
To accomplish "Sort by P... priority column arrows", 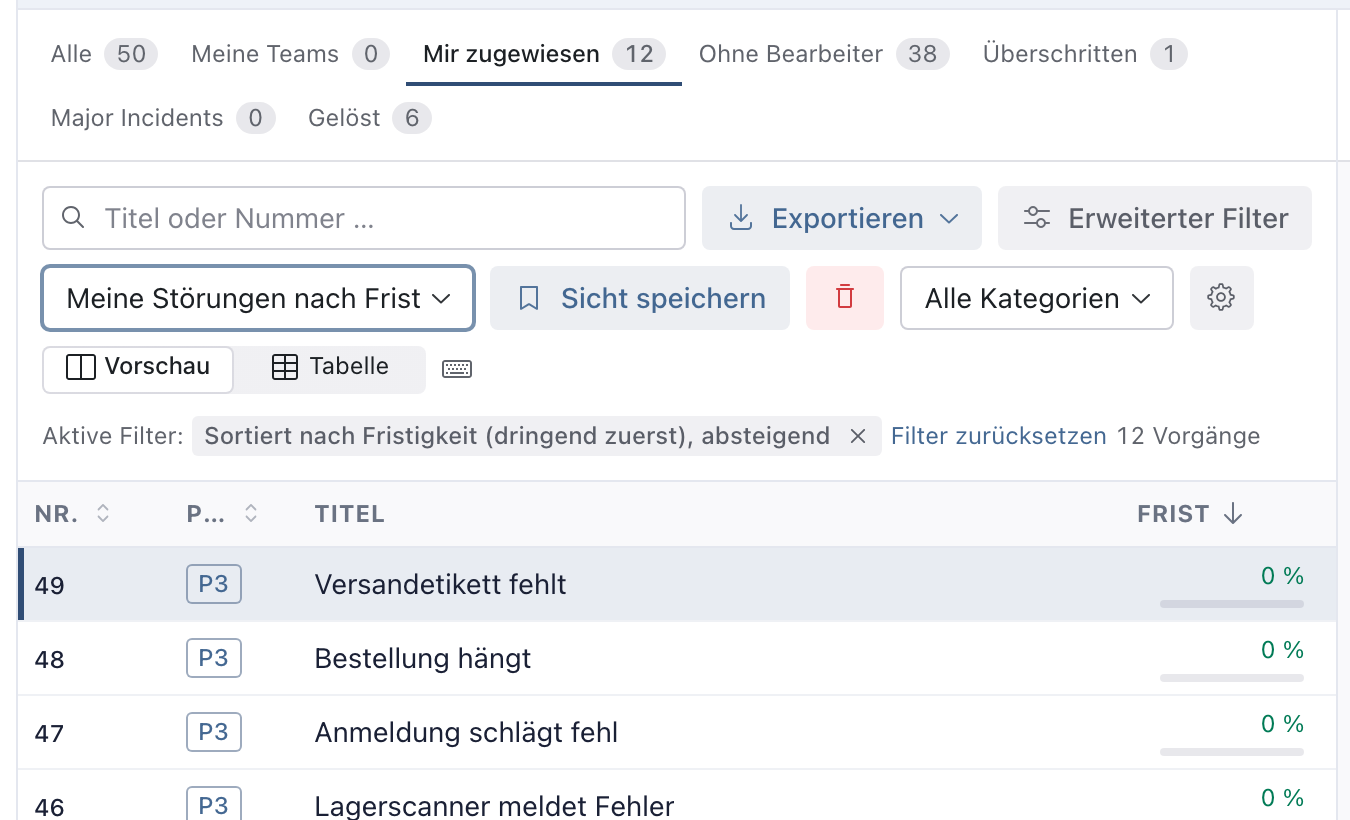I will click(x=251, y=514).
